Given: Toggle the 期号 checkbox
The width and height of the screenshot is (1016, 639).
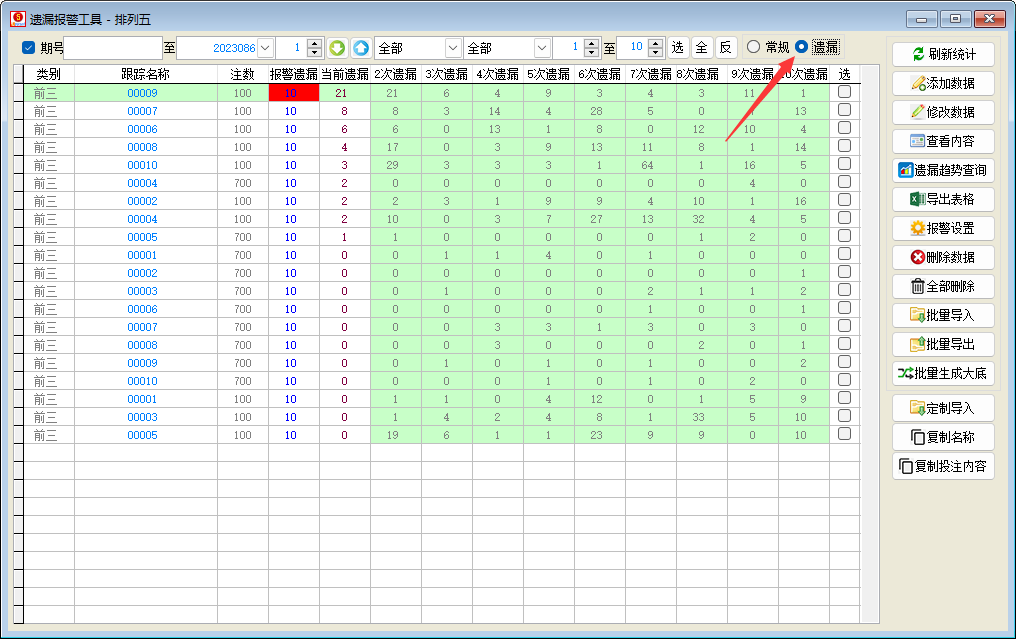Looking at the screenshot, I should click(28, 48).
